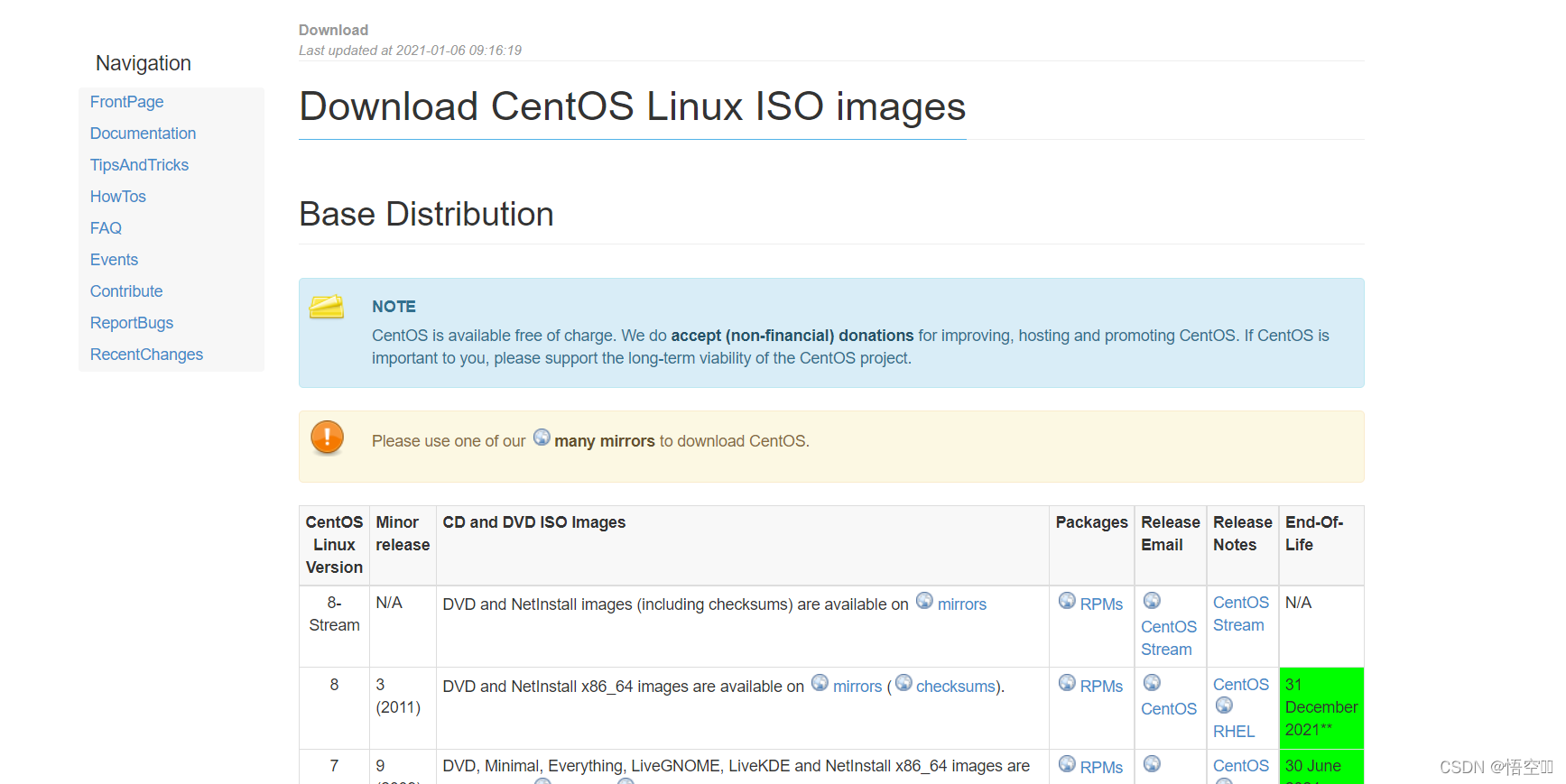Viewport: 1566px width, 784px height.
Task: Follow the many mirrors link
Action: pyautogui.click(x=604, y=441)
